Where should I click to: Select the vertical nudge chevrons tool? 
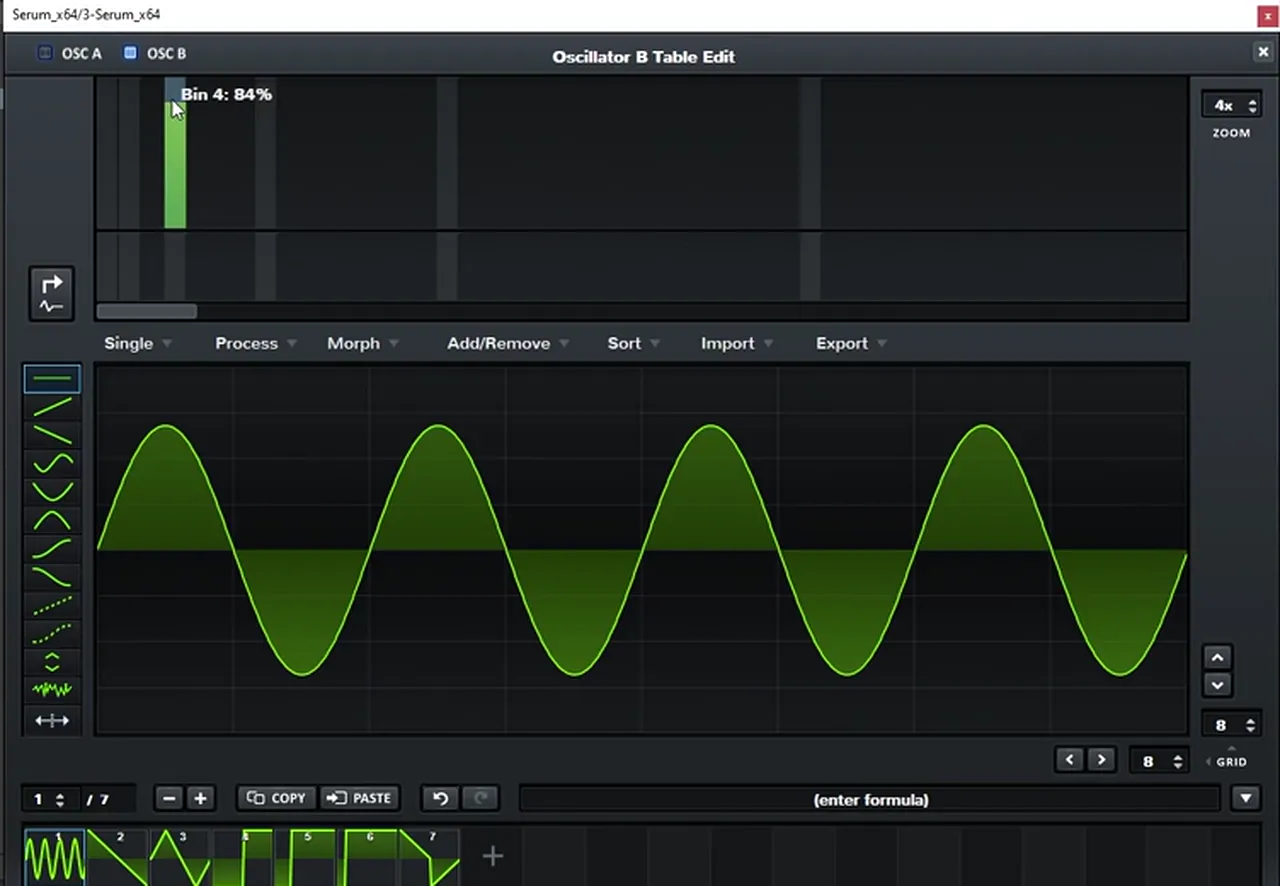52,662
